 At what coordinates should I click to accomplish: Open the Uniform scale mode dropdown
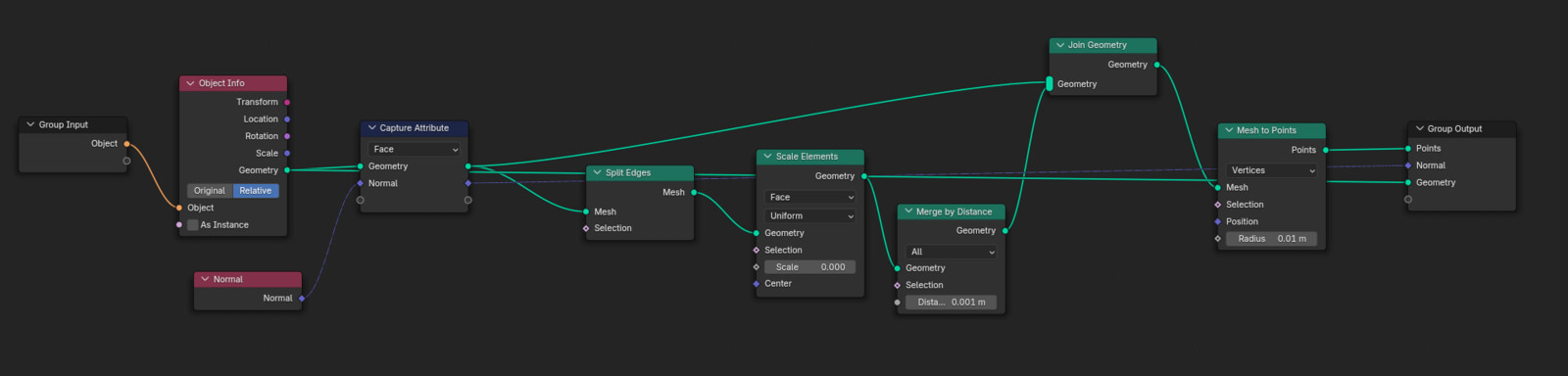(x=810, y=215)
